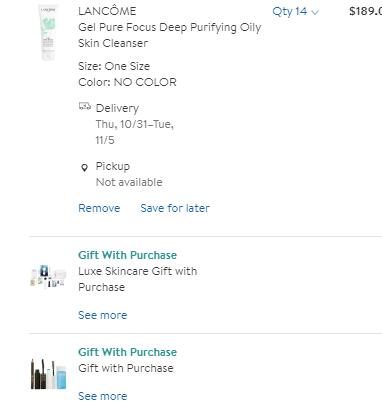See more for second Gift with Purchase

point(103,396)
